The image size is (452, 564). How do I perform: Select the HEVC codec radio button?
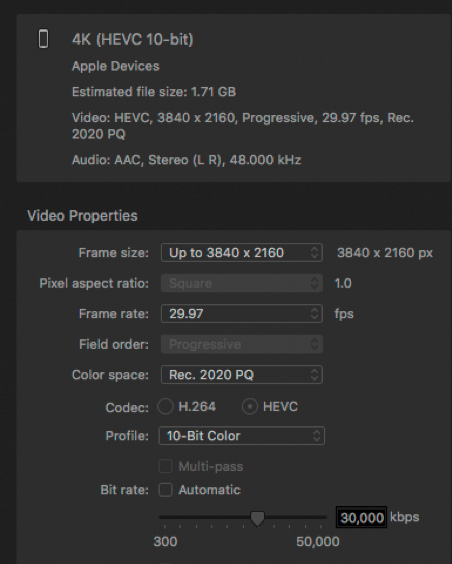[x=250, y=407]
